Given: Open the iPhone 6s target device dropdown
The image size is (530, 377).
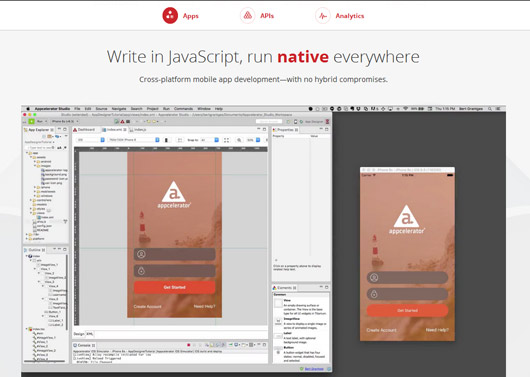Looking at the screenshot, I should tap(65, 121).
